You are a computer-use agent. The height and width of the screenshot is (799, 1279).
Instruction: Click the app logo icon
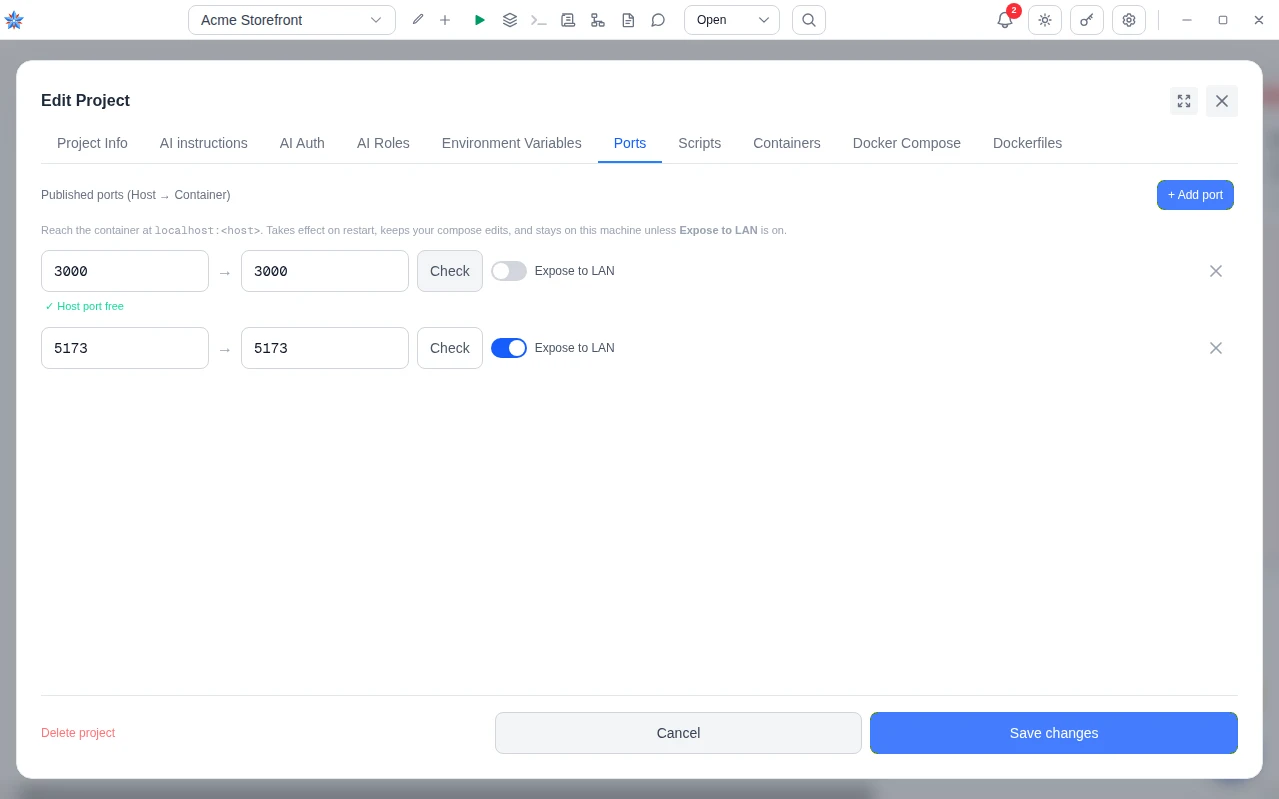coord(14,20)
